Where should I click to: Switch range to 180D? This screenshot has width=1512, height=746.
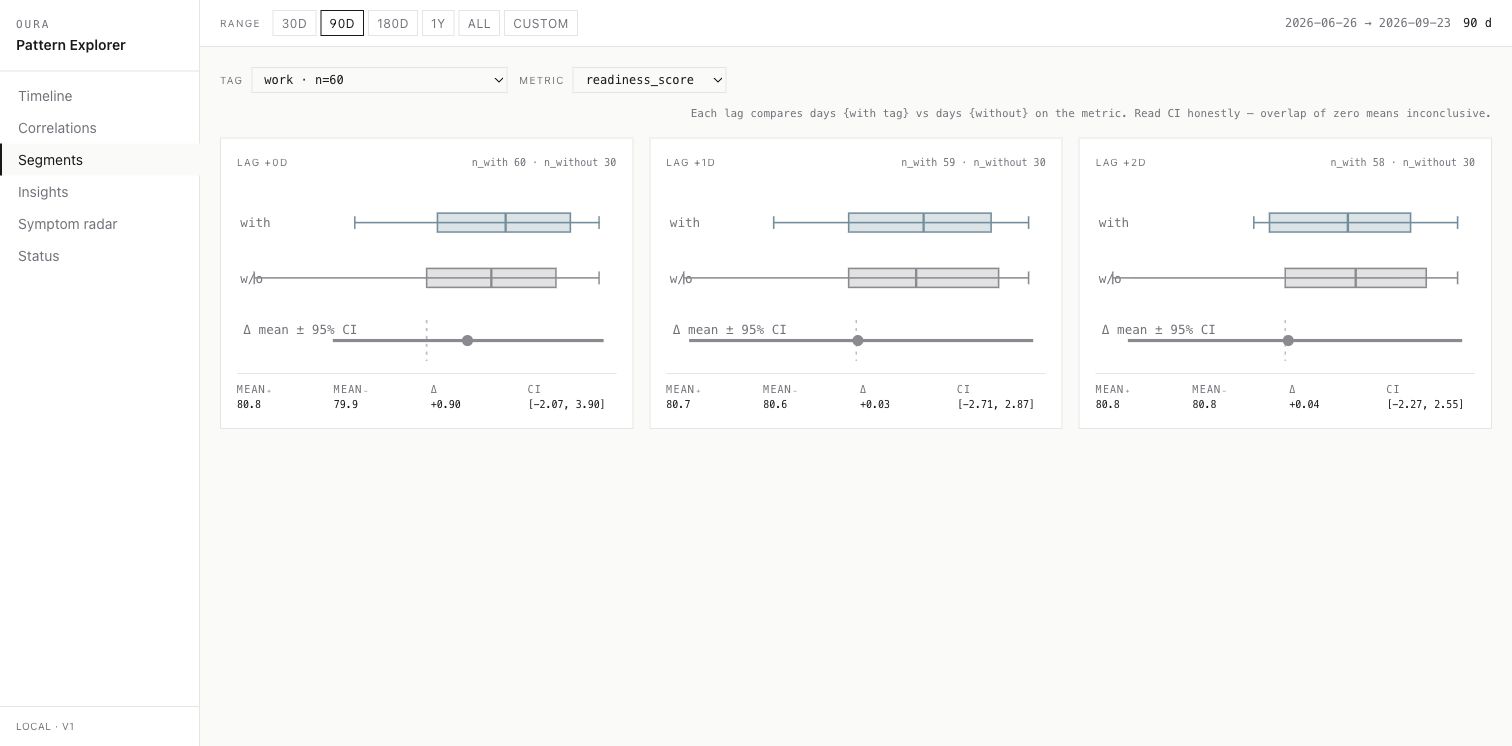(393, 23)
